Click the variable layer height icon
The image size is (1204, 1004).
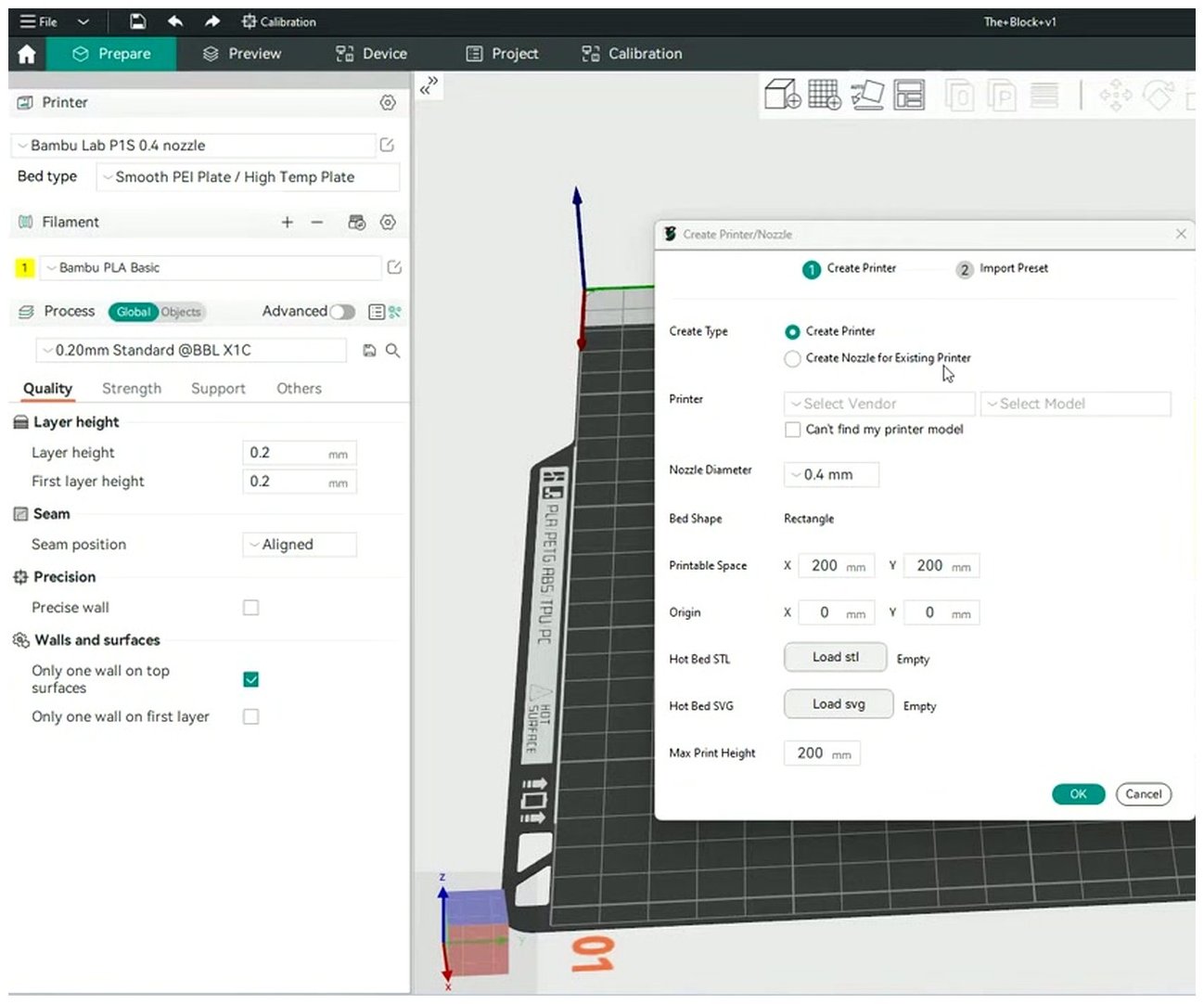coord(1044,95)
